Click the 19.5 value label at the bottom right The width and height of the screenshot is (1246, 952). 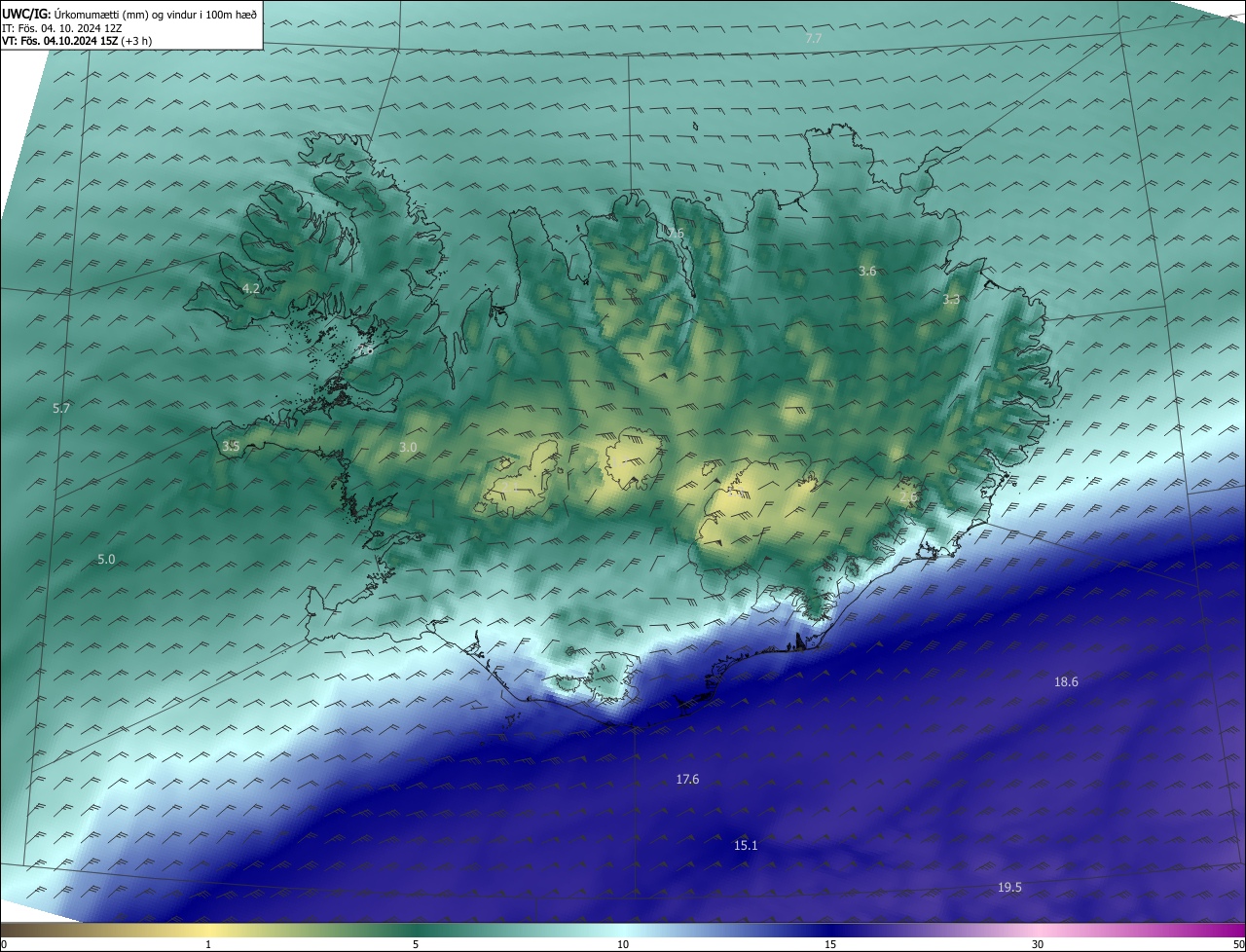[x=1009, y=887]
